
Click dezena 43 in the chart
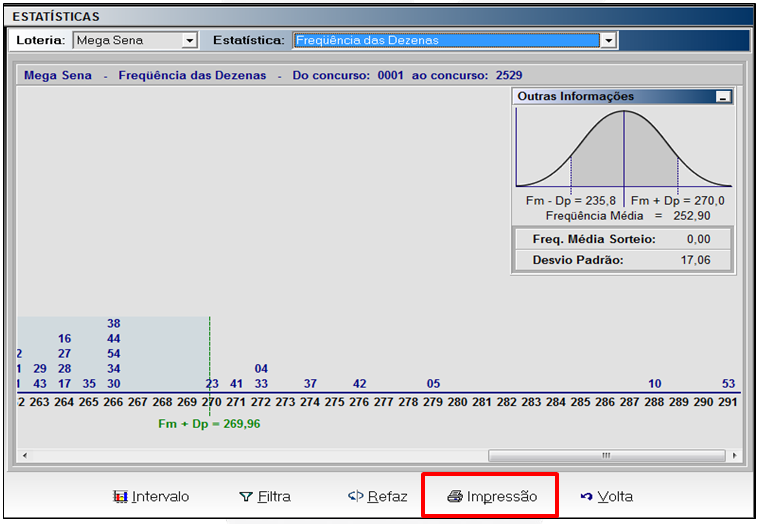[40, 384]
